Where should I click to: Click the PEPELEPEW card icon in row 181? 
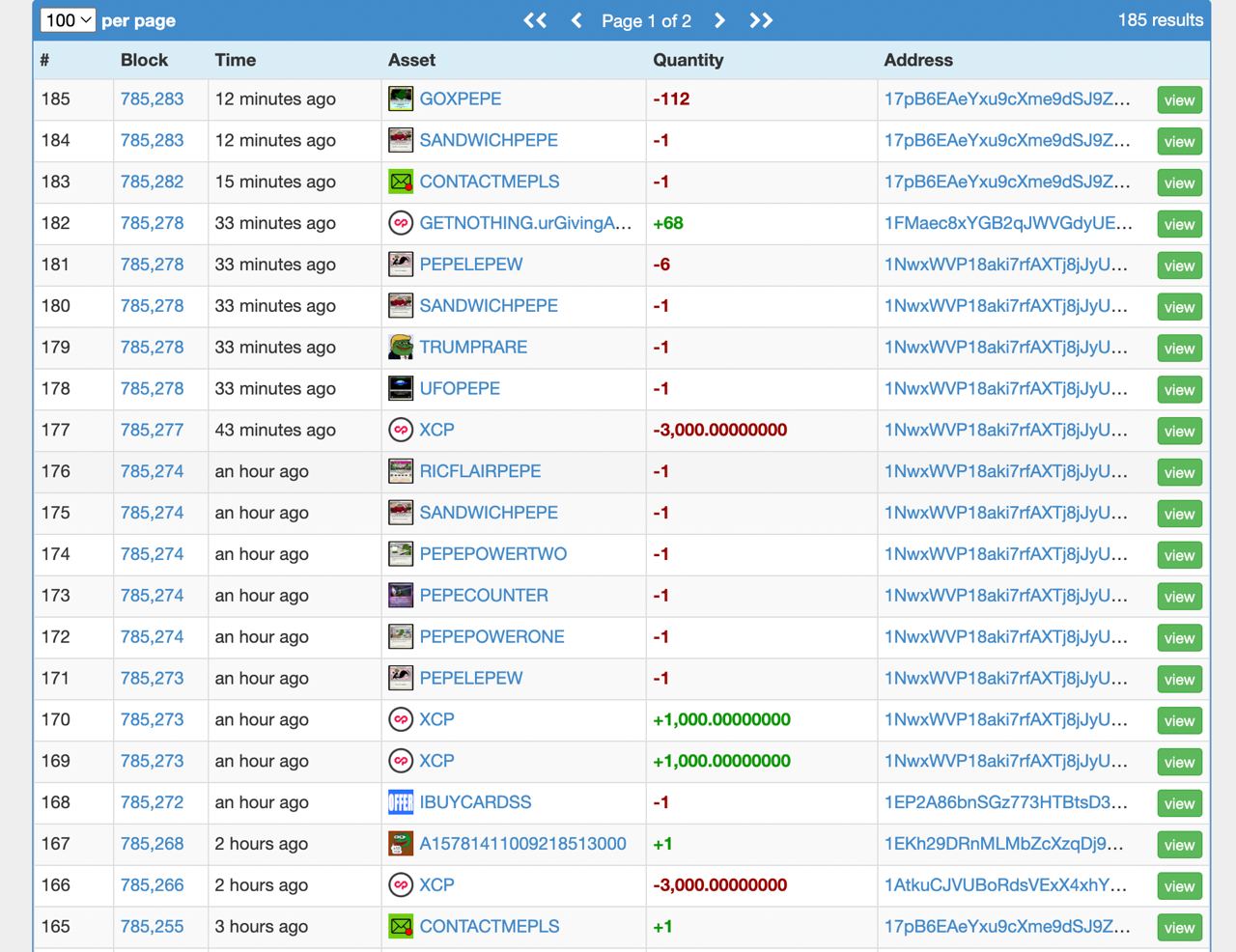pyautogui.click(x=401, y=265)
